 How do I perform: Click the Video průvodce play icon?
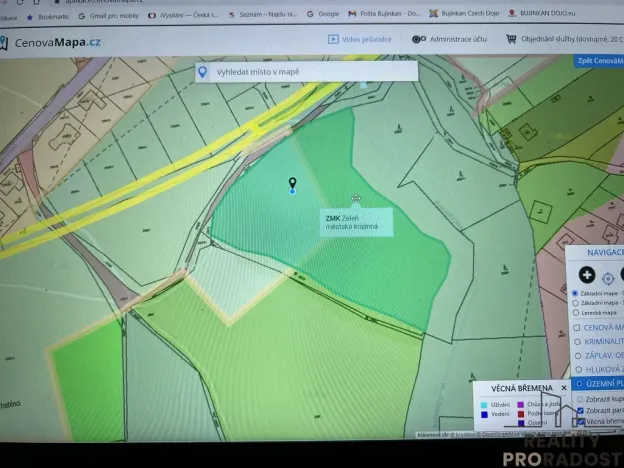point(333,40)
